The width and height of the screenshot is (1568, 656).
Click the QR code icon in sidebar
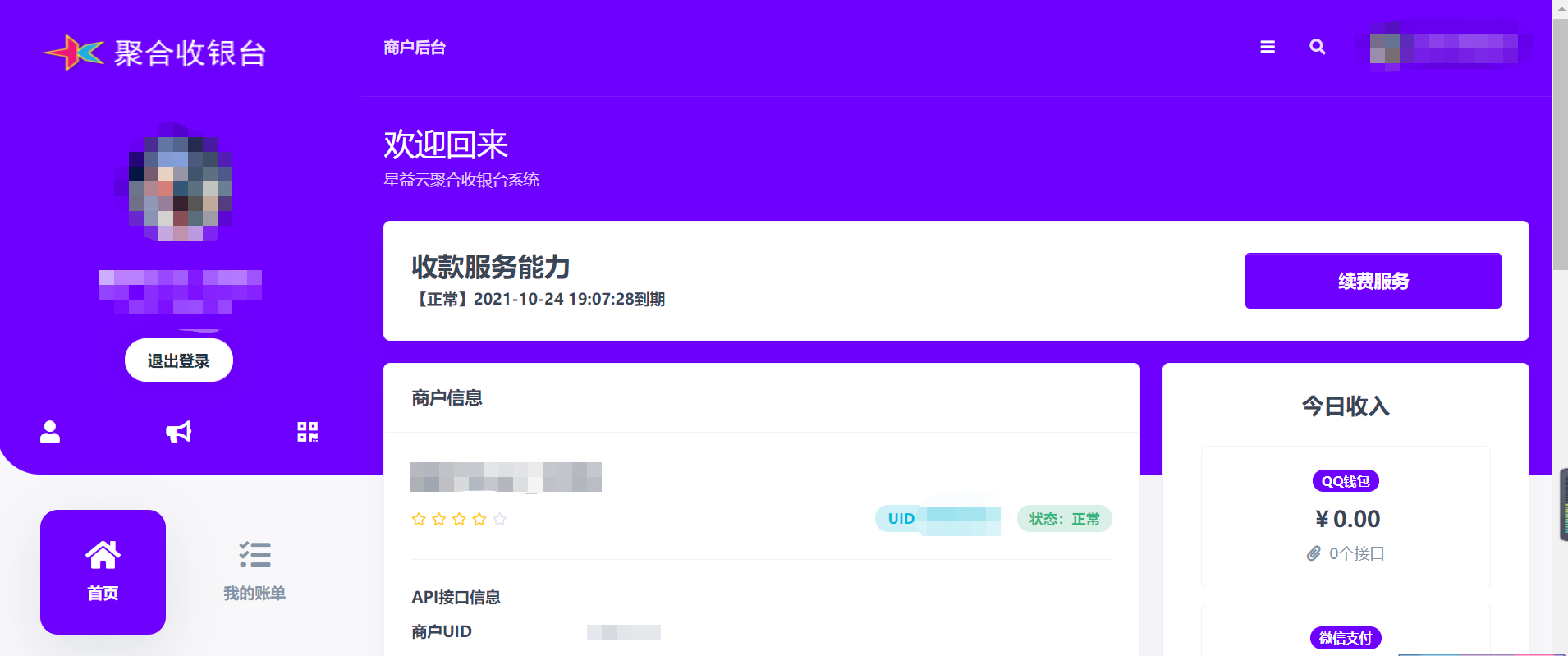point(307,432)
